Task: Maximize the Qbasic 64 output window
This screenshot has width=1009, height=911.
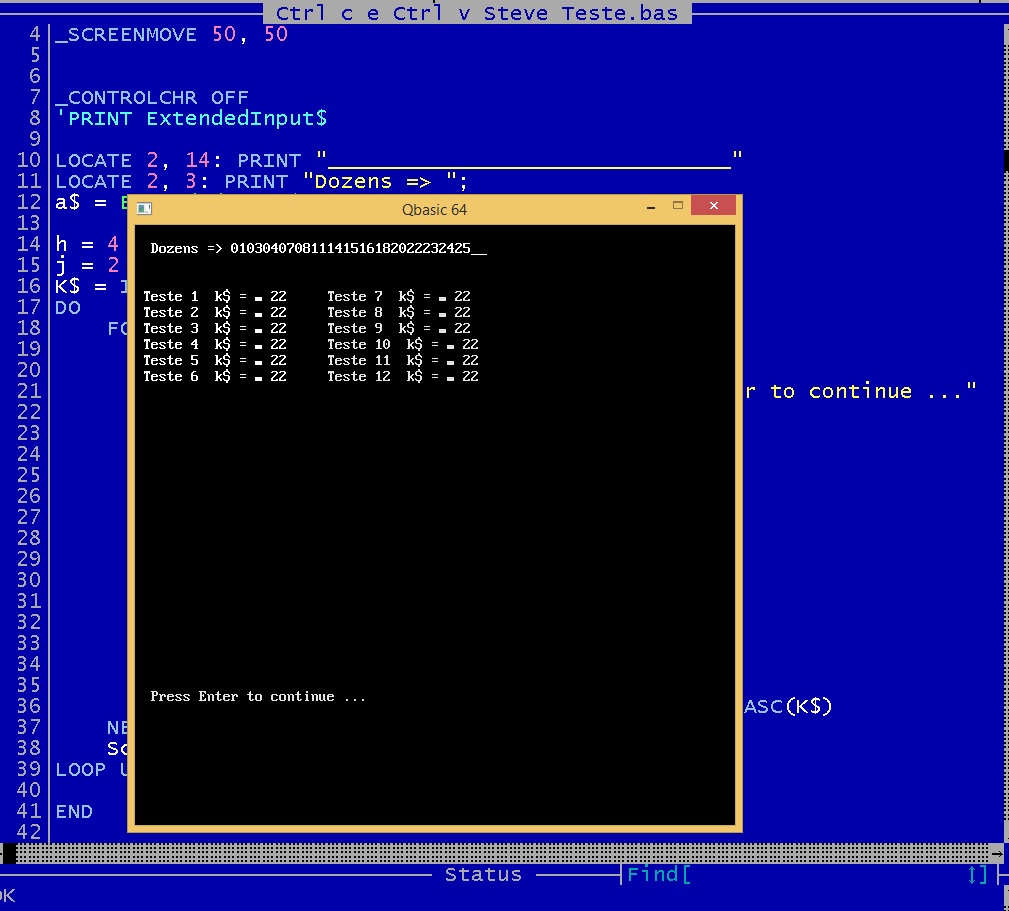Action: coord(677,206)
